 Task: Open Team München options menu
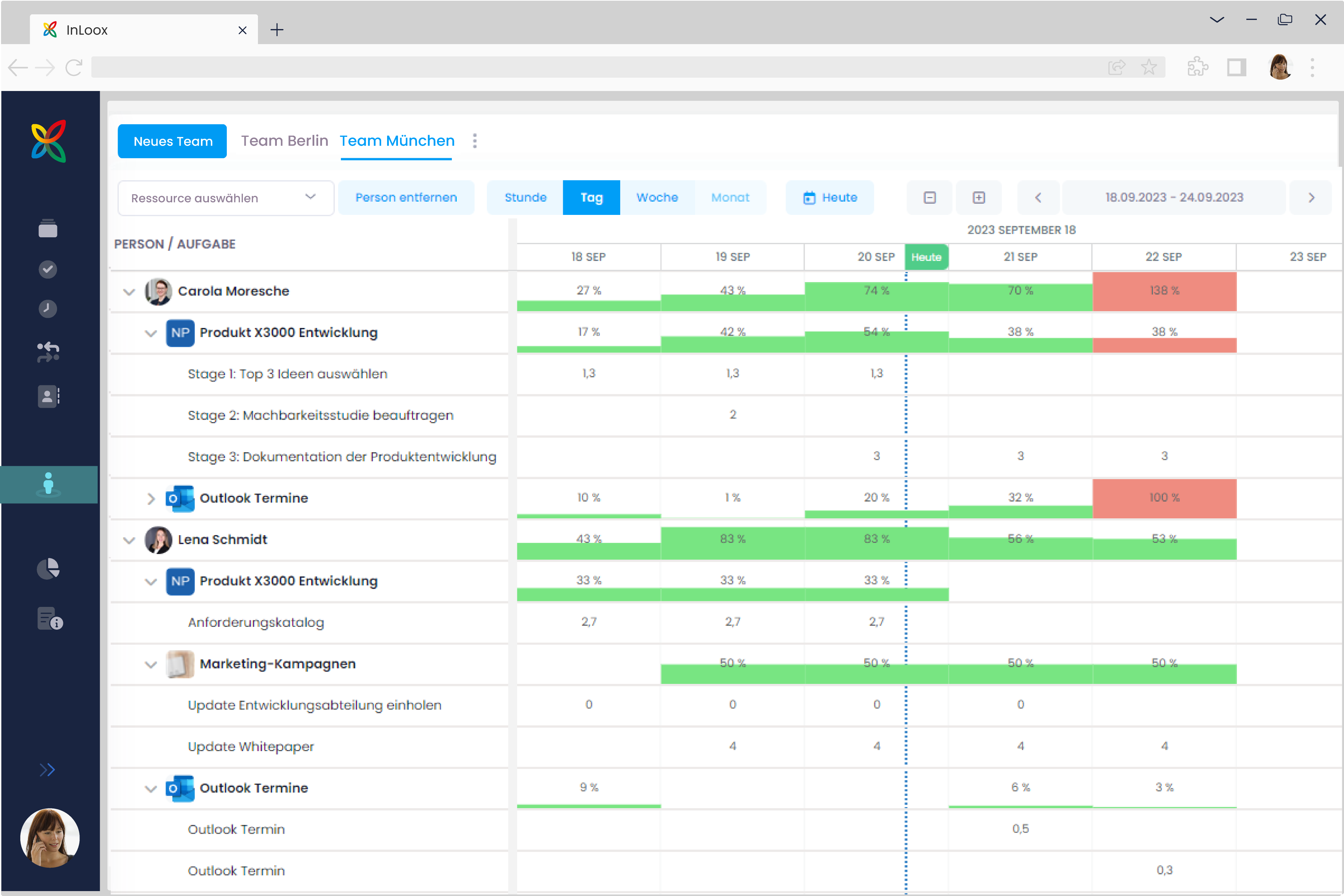click(475, 141)
